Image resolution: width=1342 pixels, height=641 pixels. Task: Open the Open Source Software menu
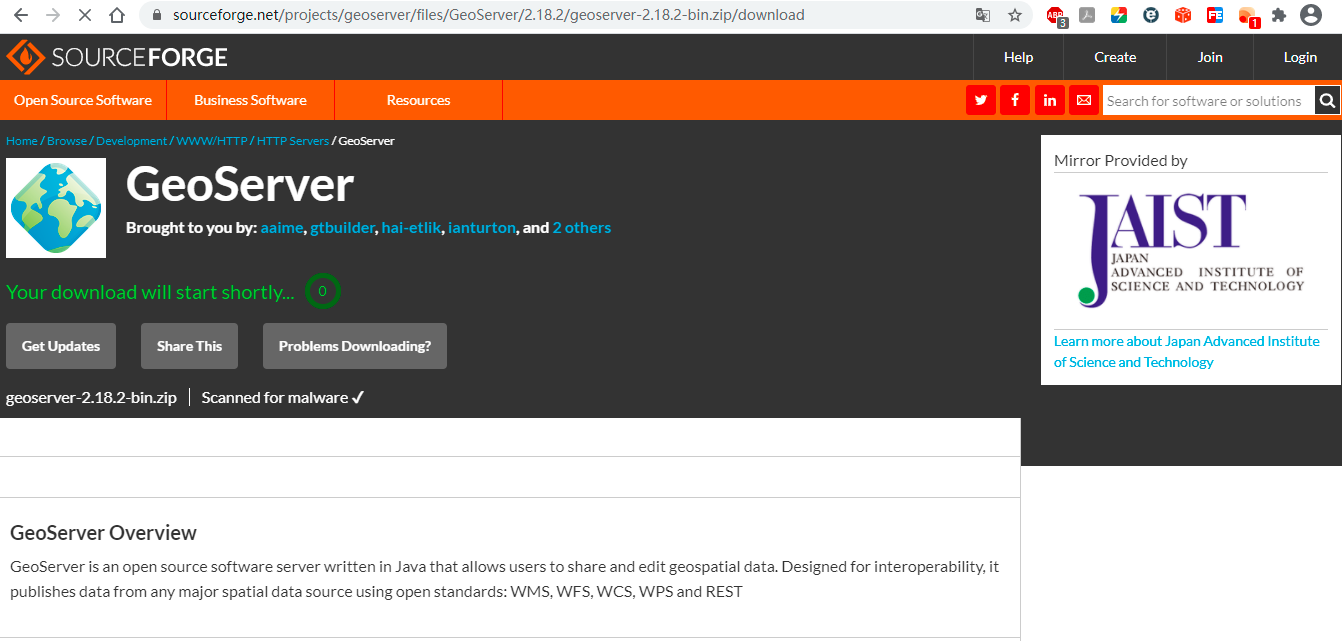(x=83, y=100)
